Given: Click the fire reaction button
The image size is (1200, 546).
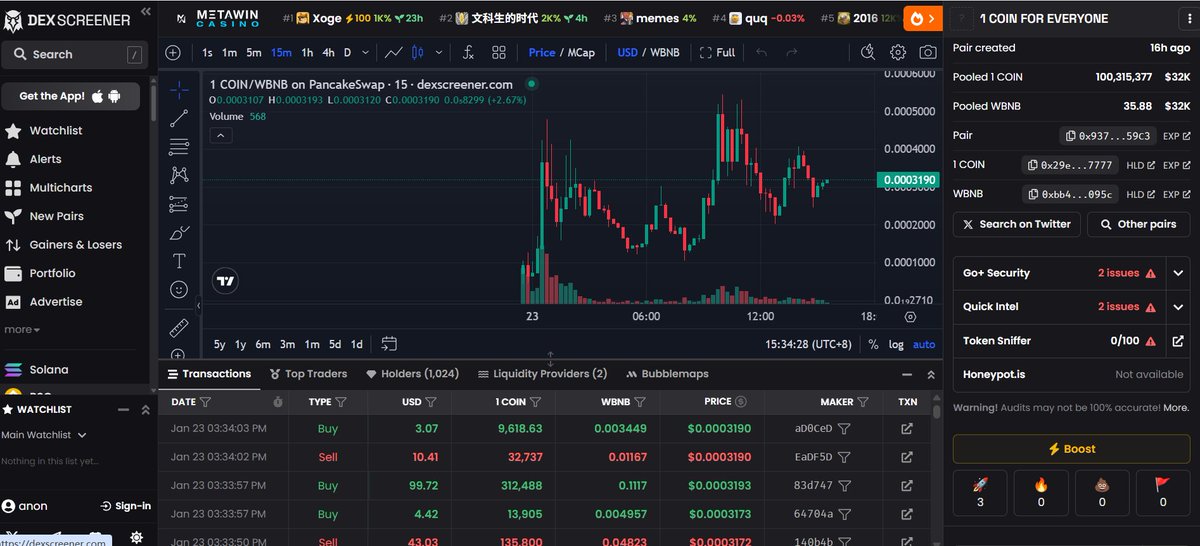Looking at the screenshot, I should tap(1041, 493).
